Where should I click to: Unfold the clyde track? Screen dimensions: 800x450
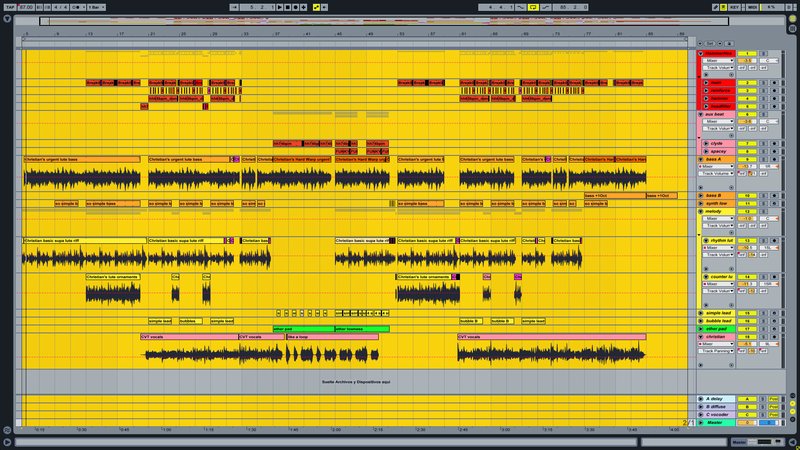tap(706, 143)
